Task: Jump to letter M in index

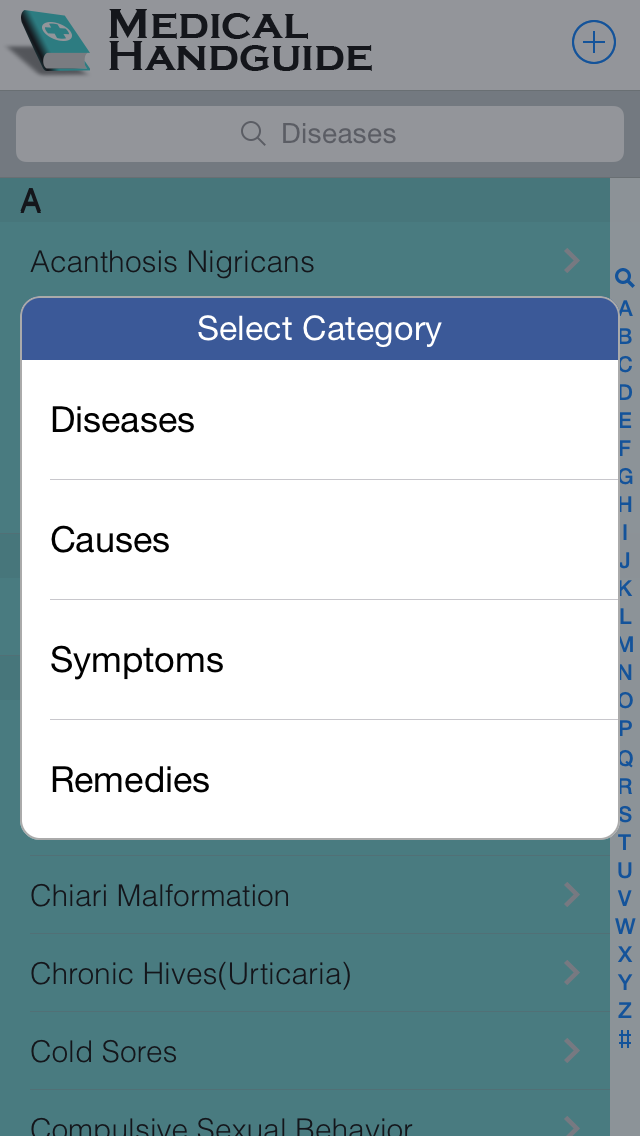Action: [x=625, y=644]
